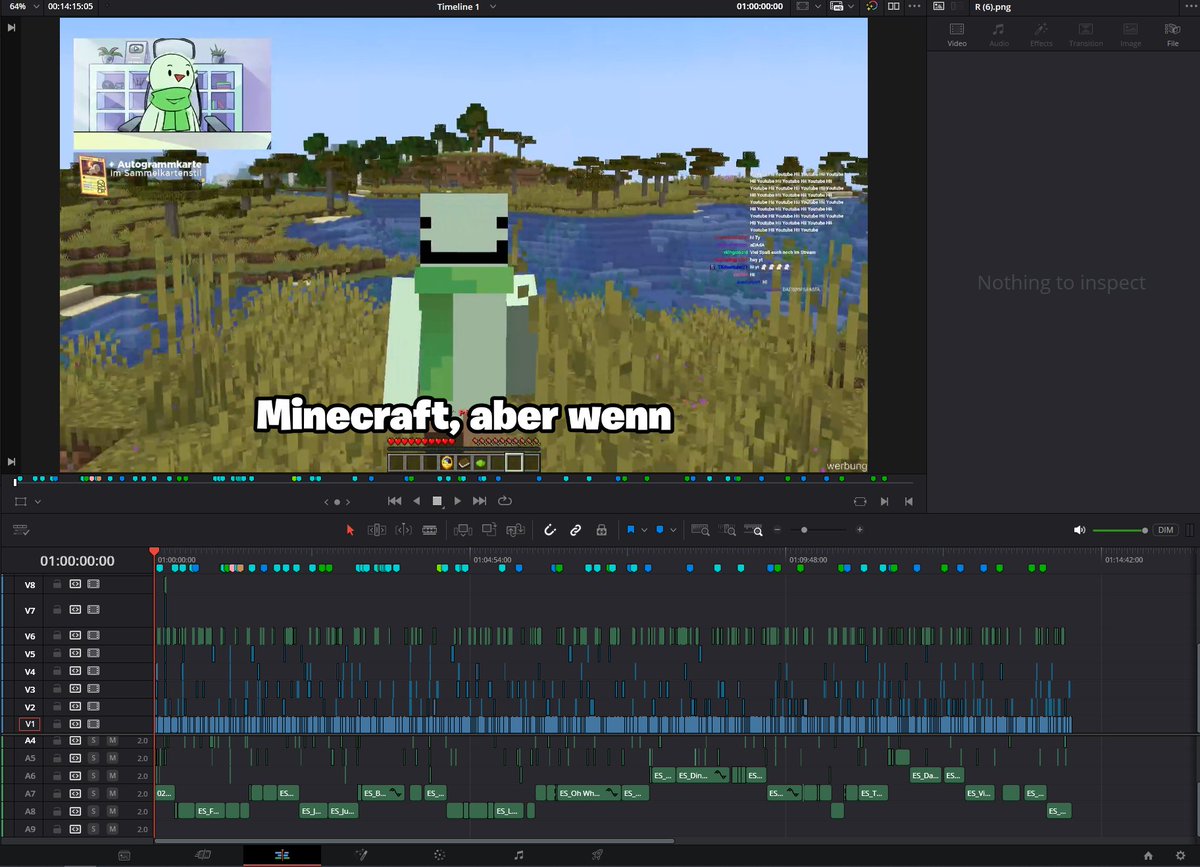Toggle auto track selector on V5
Image resolution: width=1200 pixels, height=867 pixels.
(x=75, y=654)
